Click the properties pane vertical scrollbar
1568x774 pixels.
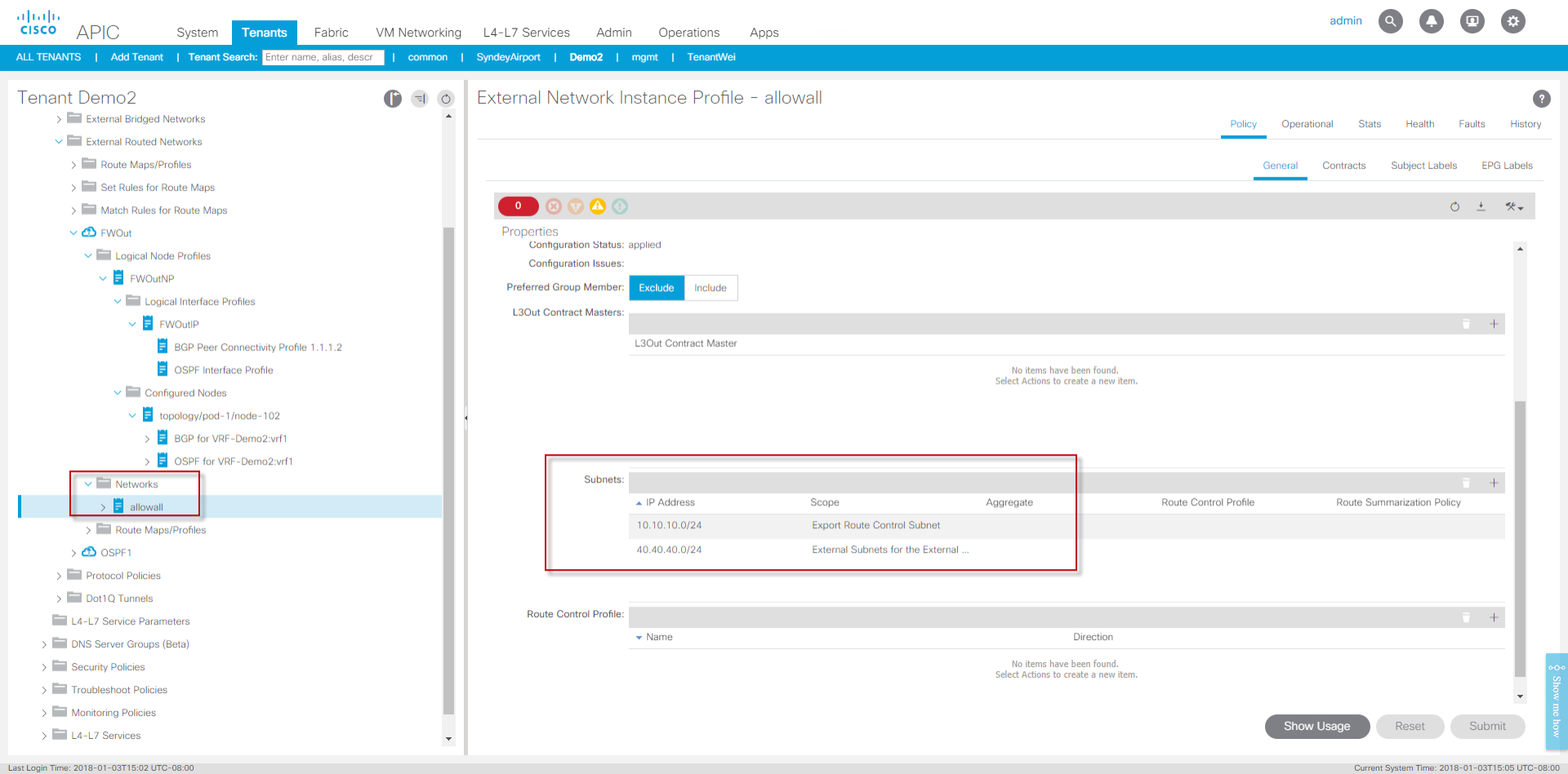1520,539
